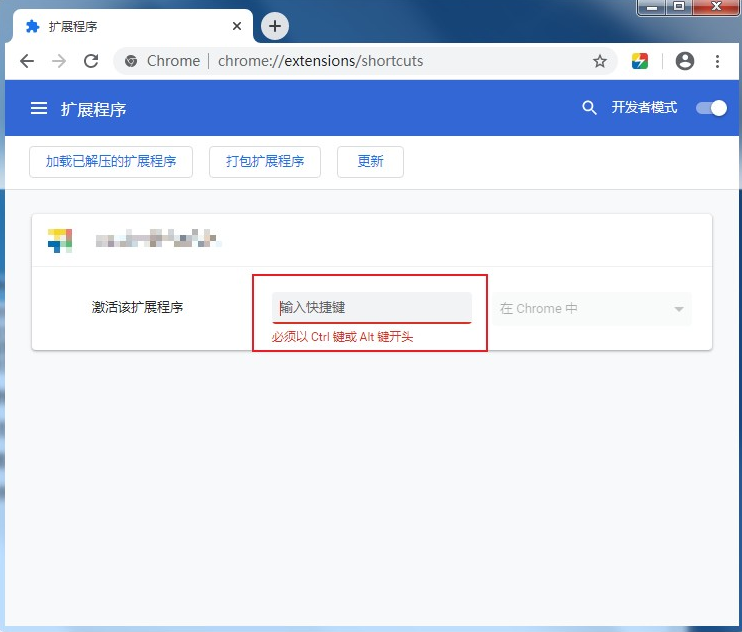Click the 加载已解压的扩展程序 button
Screen dimensions: 742x632
click(111, 162)
